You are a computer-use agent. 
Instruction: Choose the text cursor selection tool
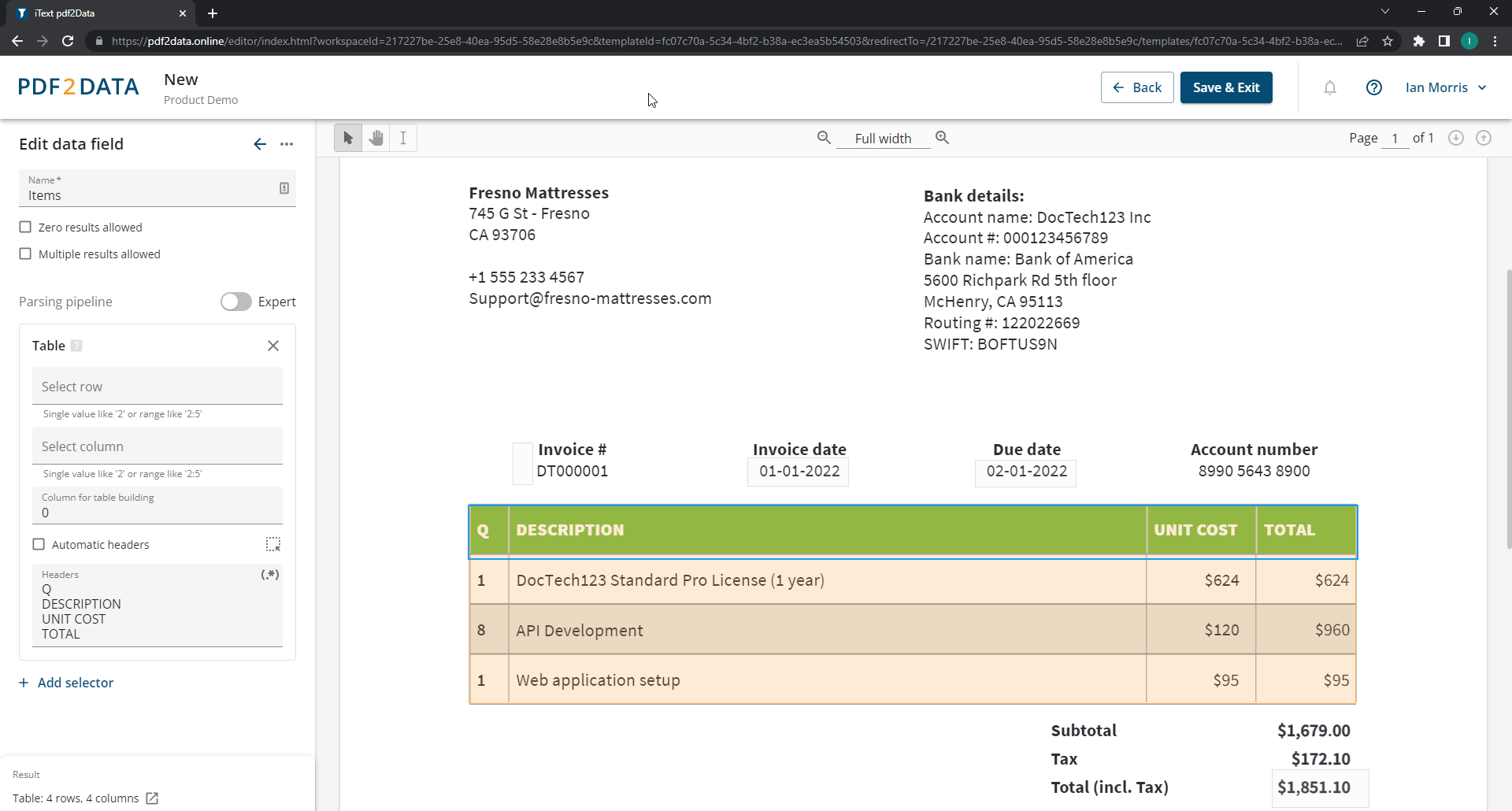403,138
